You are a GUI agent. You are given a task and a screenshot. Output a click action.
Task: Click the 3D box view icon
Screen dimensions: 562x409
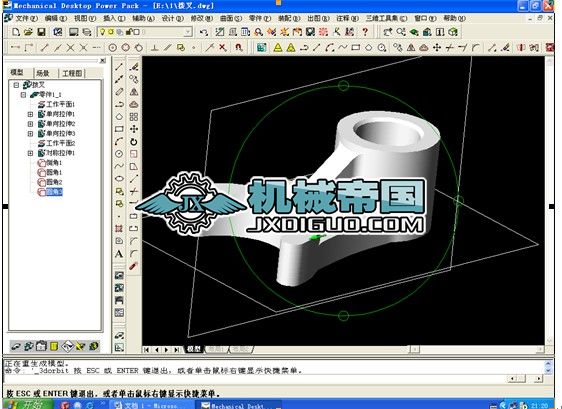453,32
